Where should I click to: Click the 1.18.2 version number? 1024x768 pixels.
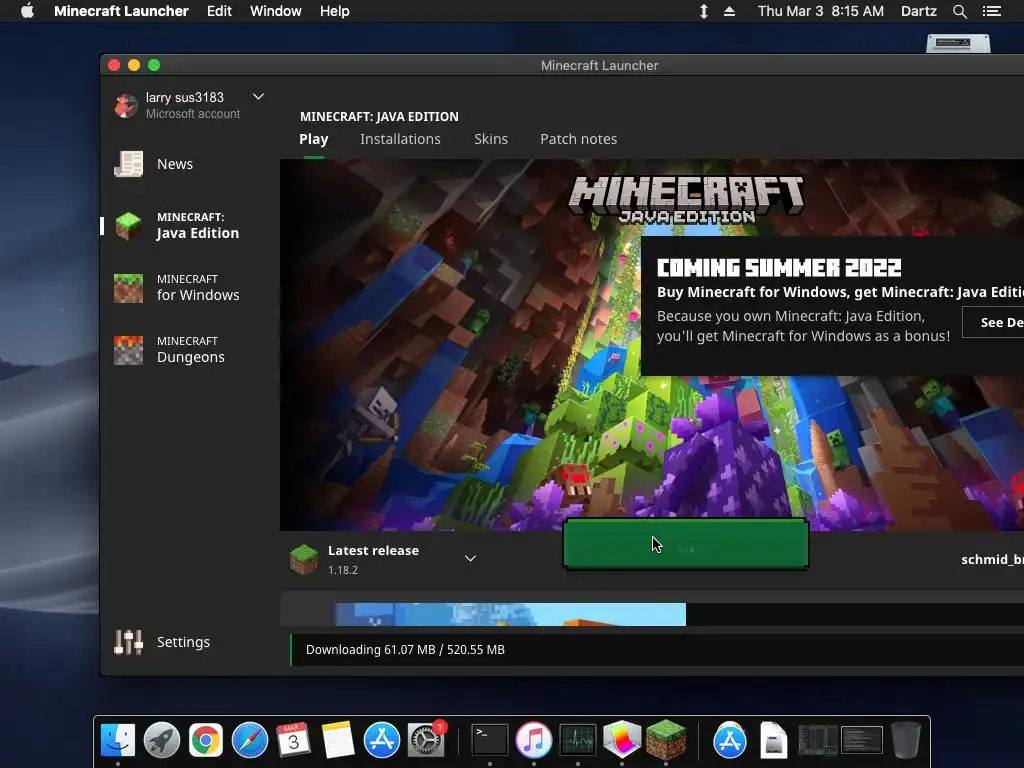pos(343,570)
